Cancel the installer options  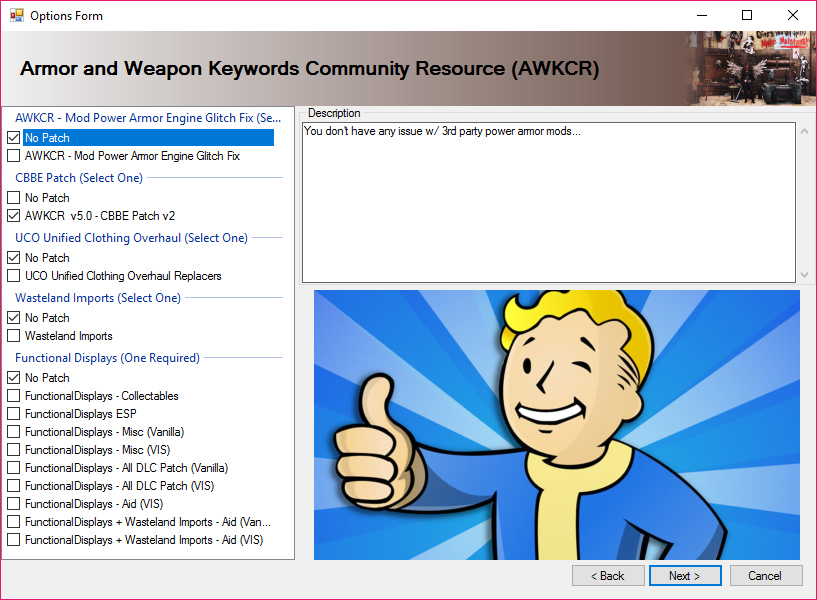pos(765,576)
